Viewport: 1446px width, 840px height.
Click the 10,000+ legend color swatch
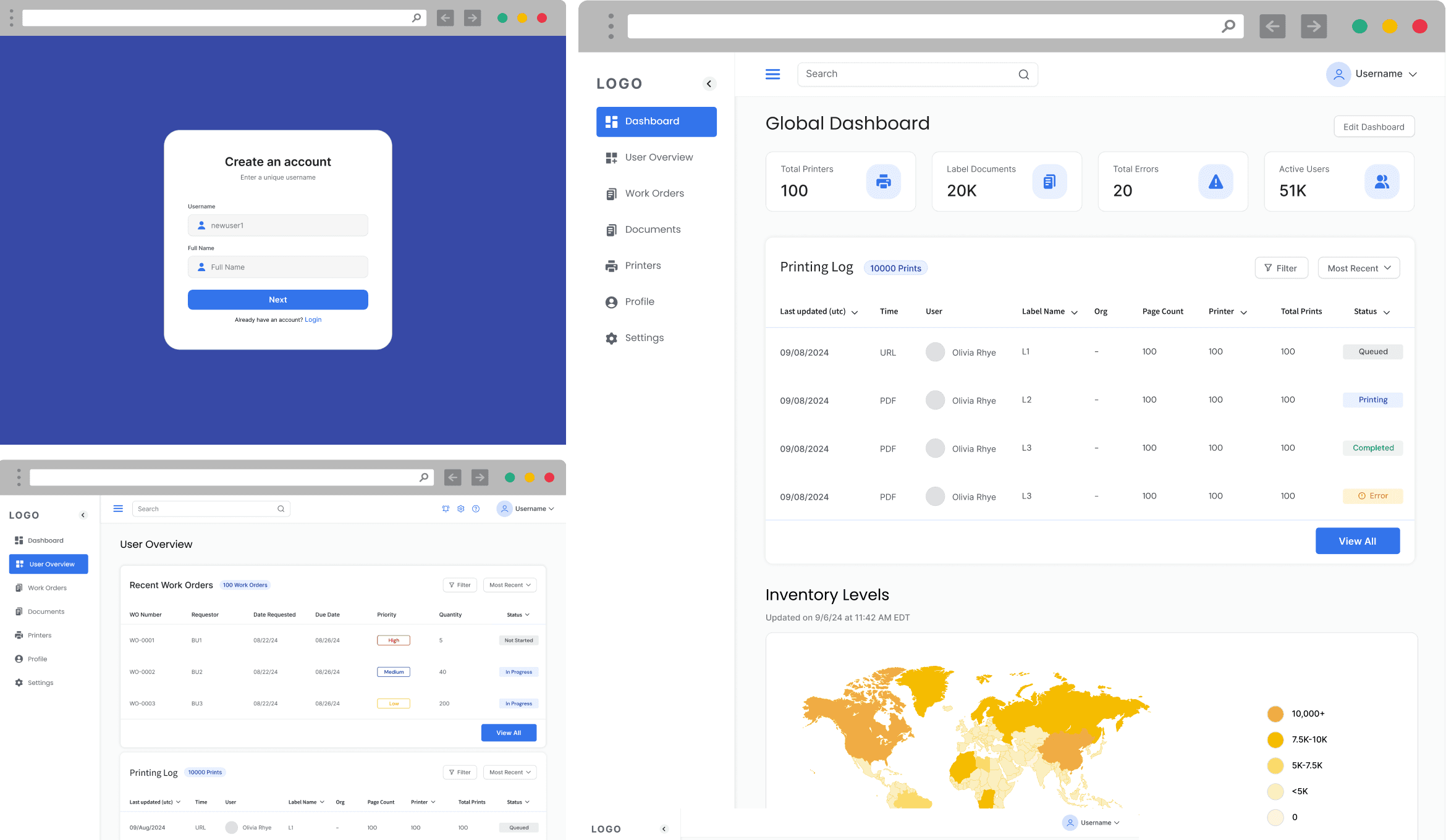tap(1275, 714)
